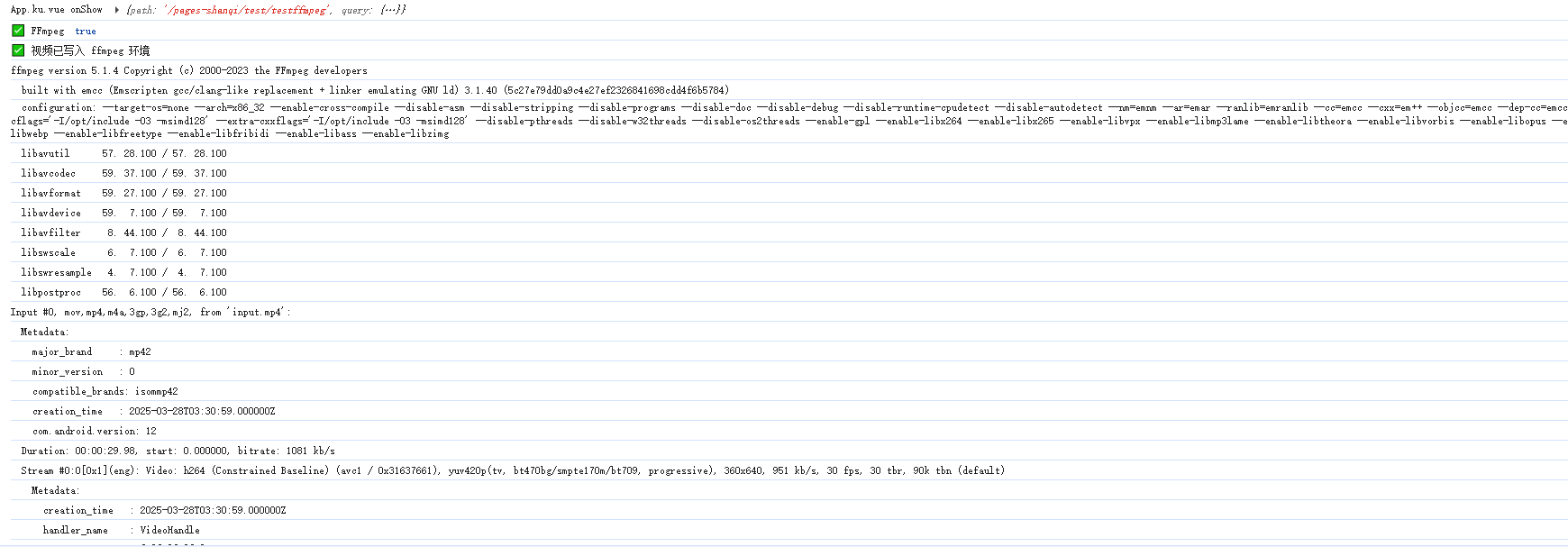Screen dimensions: 1568x547
Task: Click the creation_time line under Stream metadata
Action: click(164, 510)
